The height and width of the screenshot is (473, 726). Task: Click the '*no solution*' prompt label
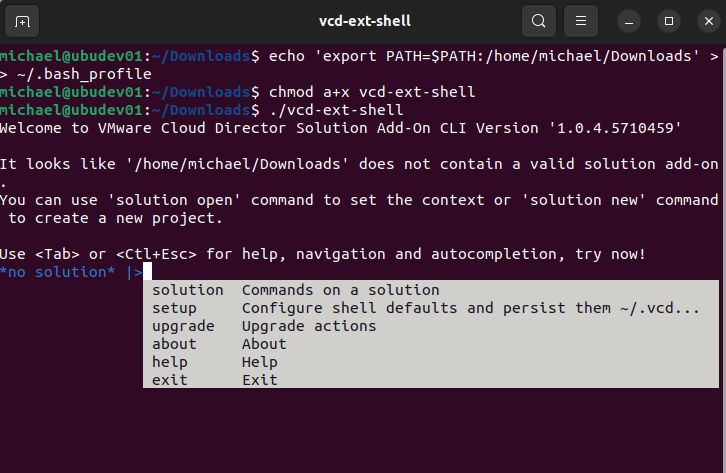(60, 272)
